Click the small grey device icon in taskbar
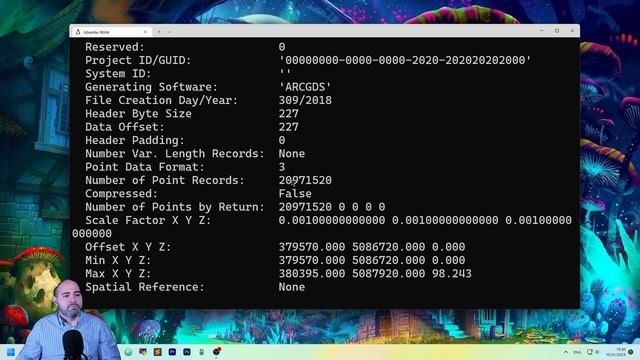 tap(202, 352)
